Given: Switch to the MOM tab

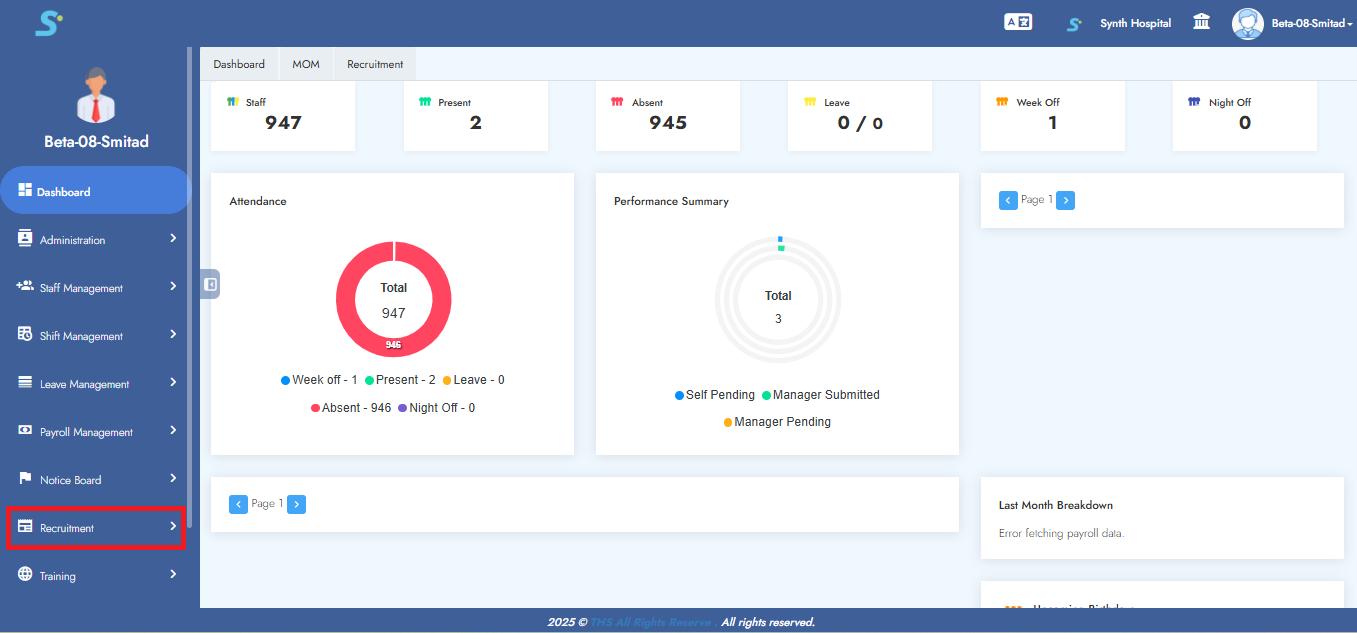Looking at the screenshot, I should tap(306, 64).
